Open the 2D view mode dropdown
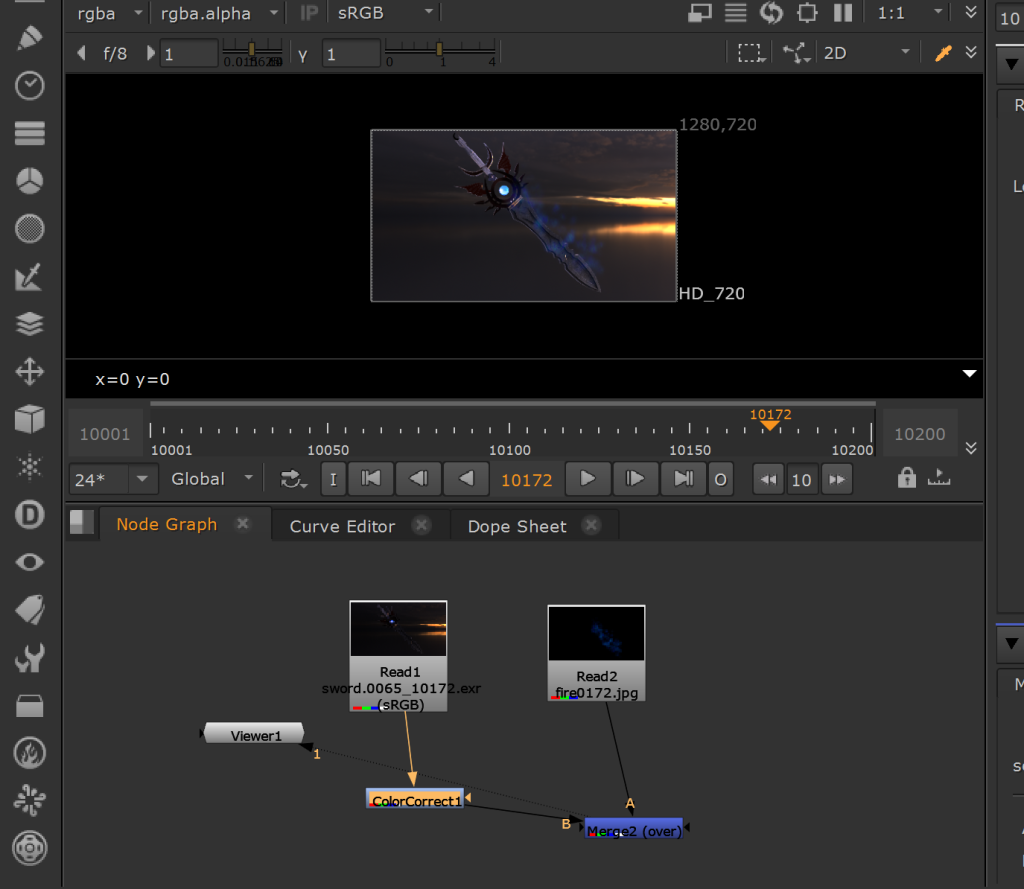 click(866, 53)
